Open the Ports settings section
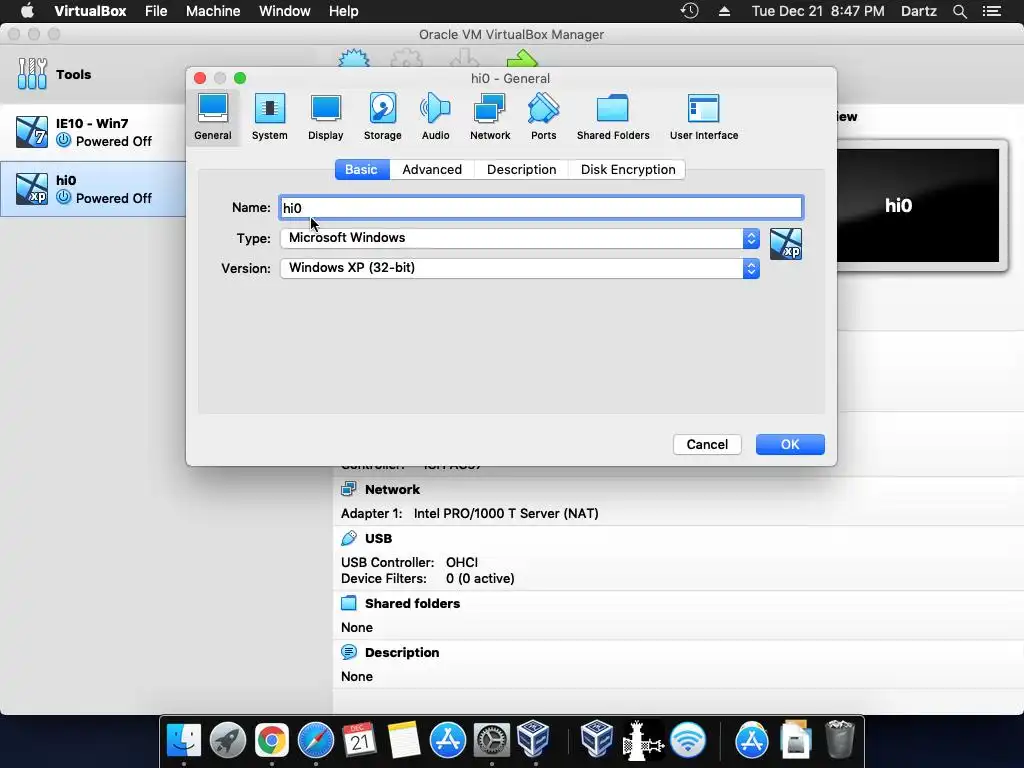This screenshot has width=1024, height=768. click(x=543, y=117)
